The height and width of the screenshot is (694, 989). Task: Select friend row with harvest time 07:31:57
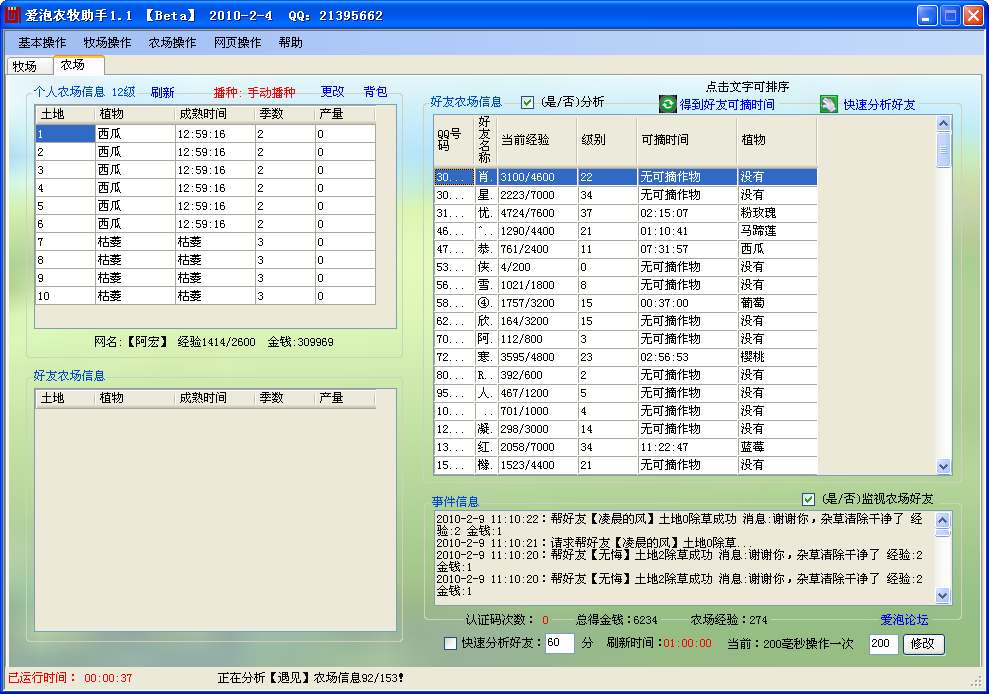[626, 249]
